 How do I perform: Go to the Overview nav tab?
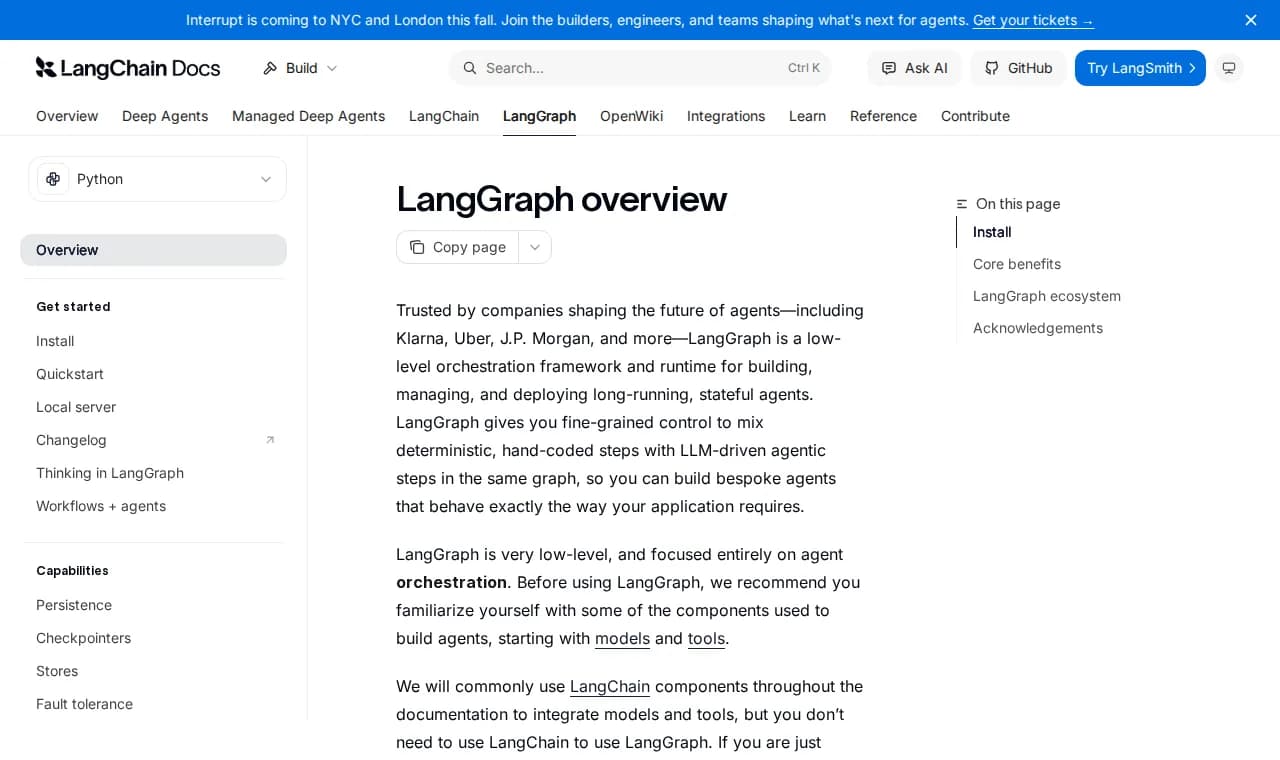[x=67, y=116]
